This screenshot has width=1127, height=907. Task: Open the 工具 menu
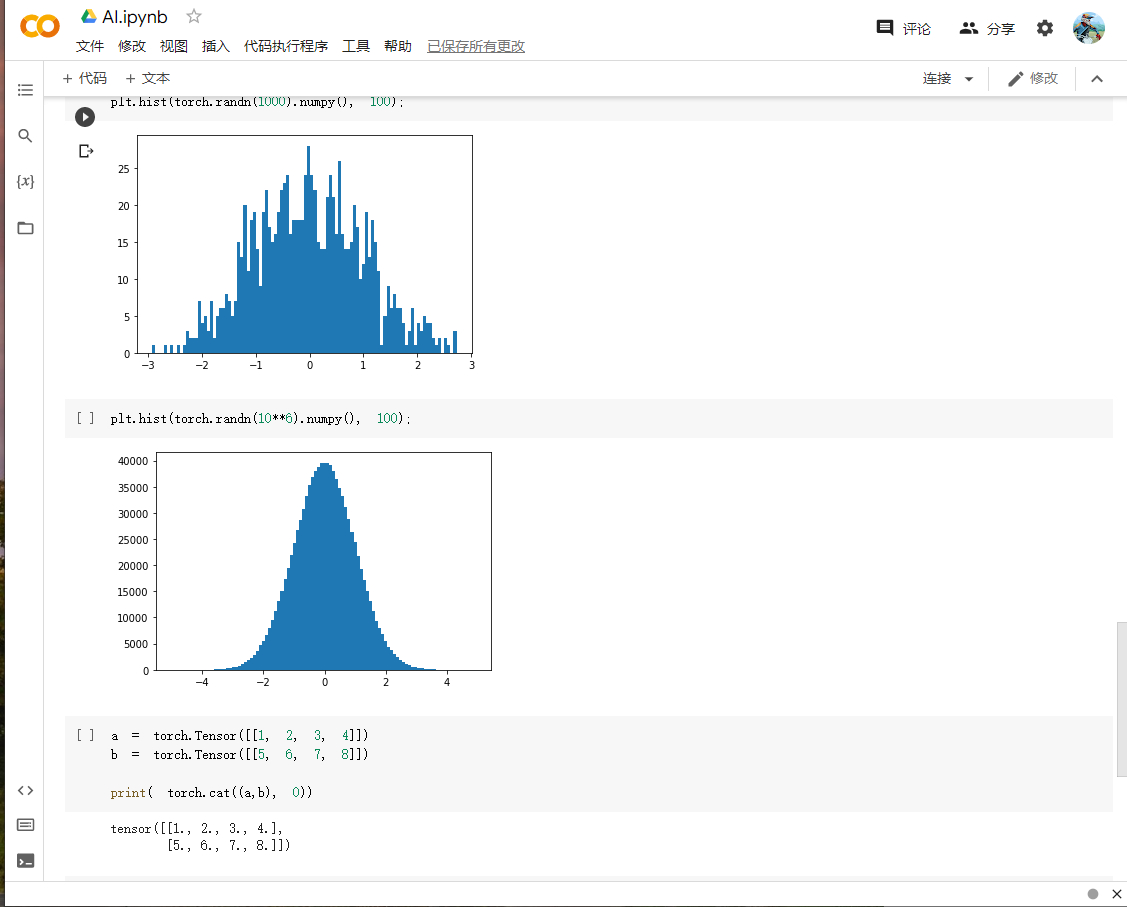356,46
